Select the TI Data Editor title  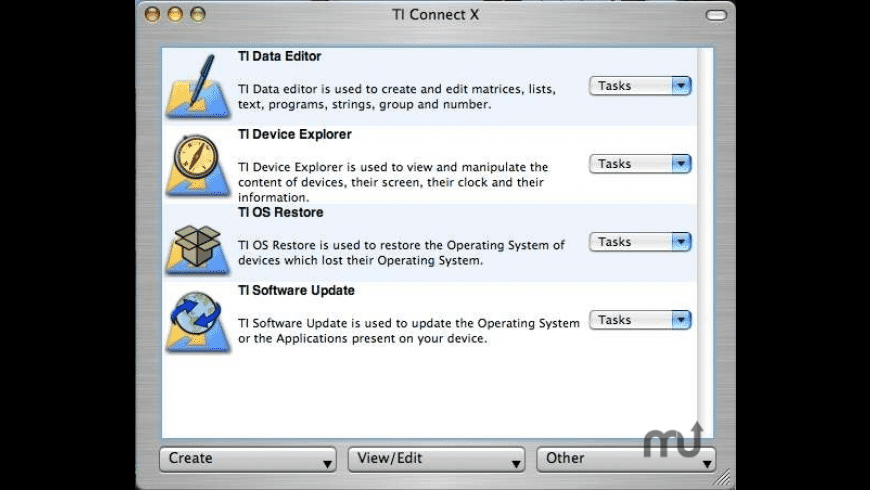point(280,57)
